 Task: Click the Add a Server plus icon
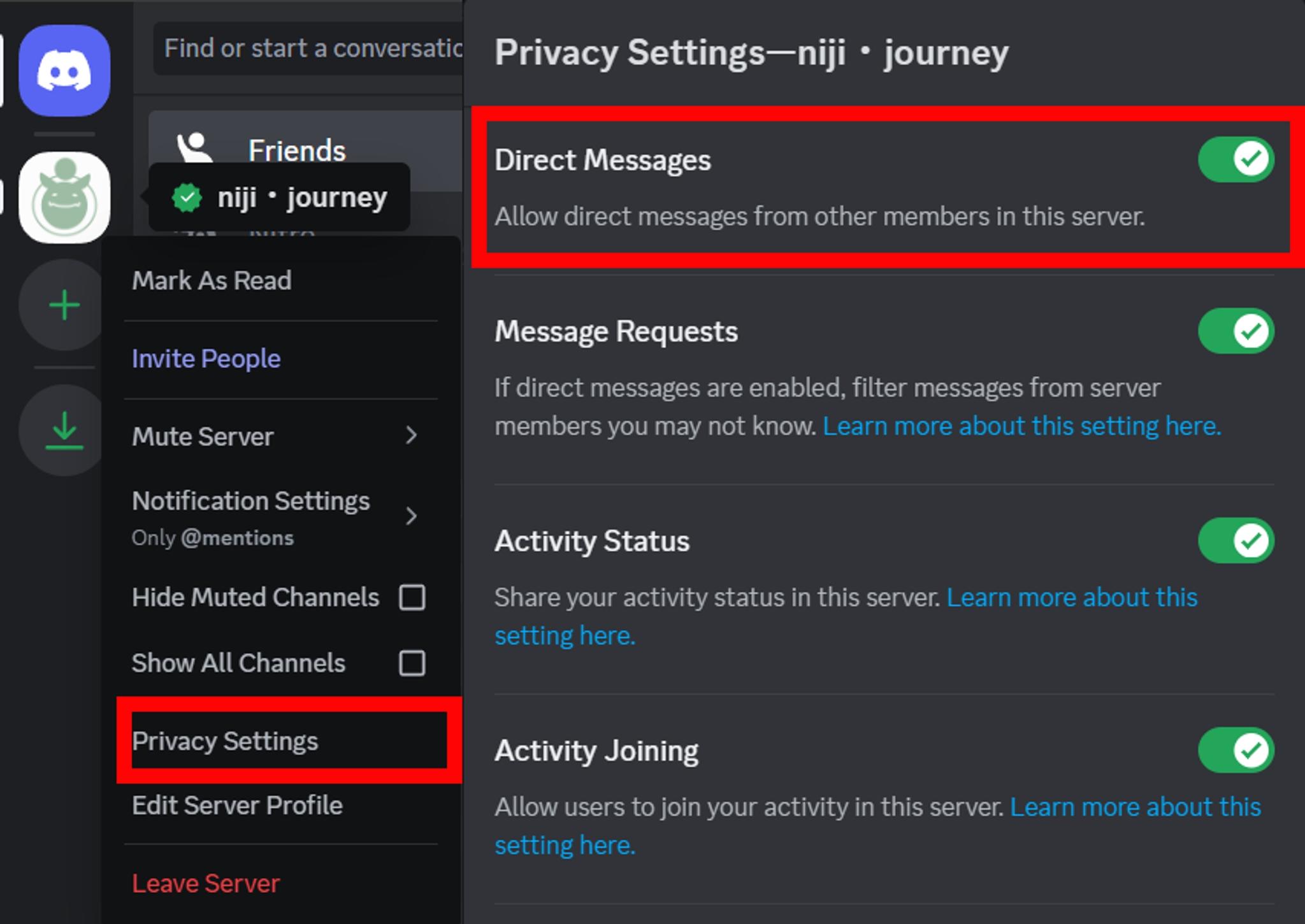tap(64, 305)
